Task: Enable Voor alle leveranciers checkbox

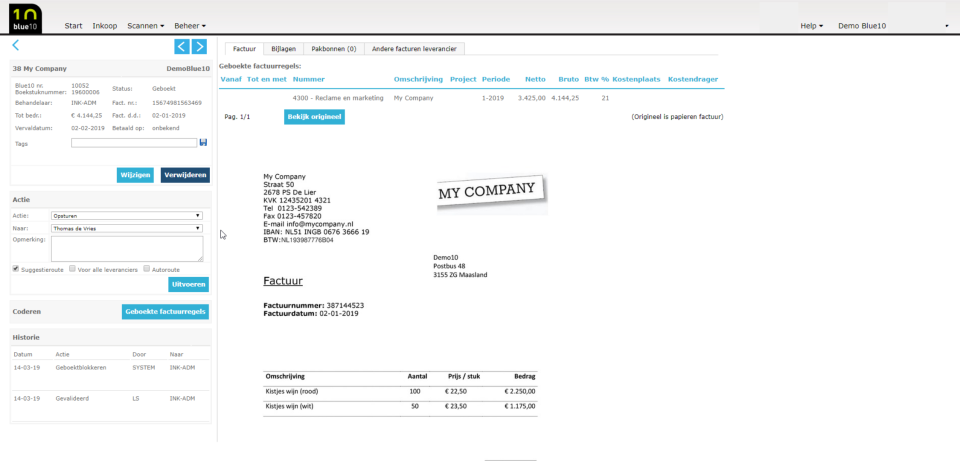Action: click(x=72, y=269)
